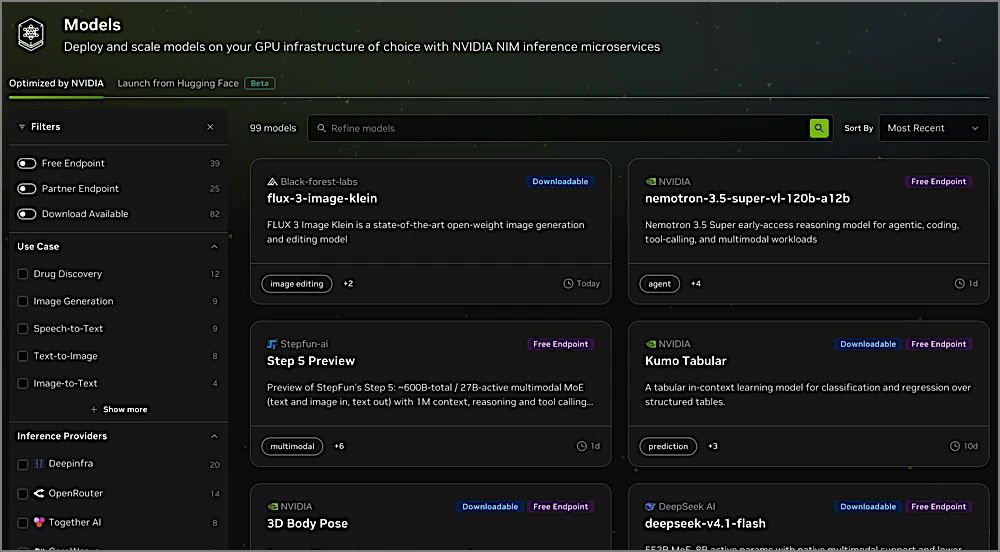This screenshot has width=1000, height=552.
Task: Close the Filters panel with the X
Action: pos(210,127)
